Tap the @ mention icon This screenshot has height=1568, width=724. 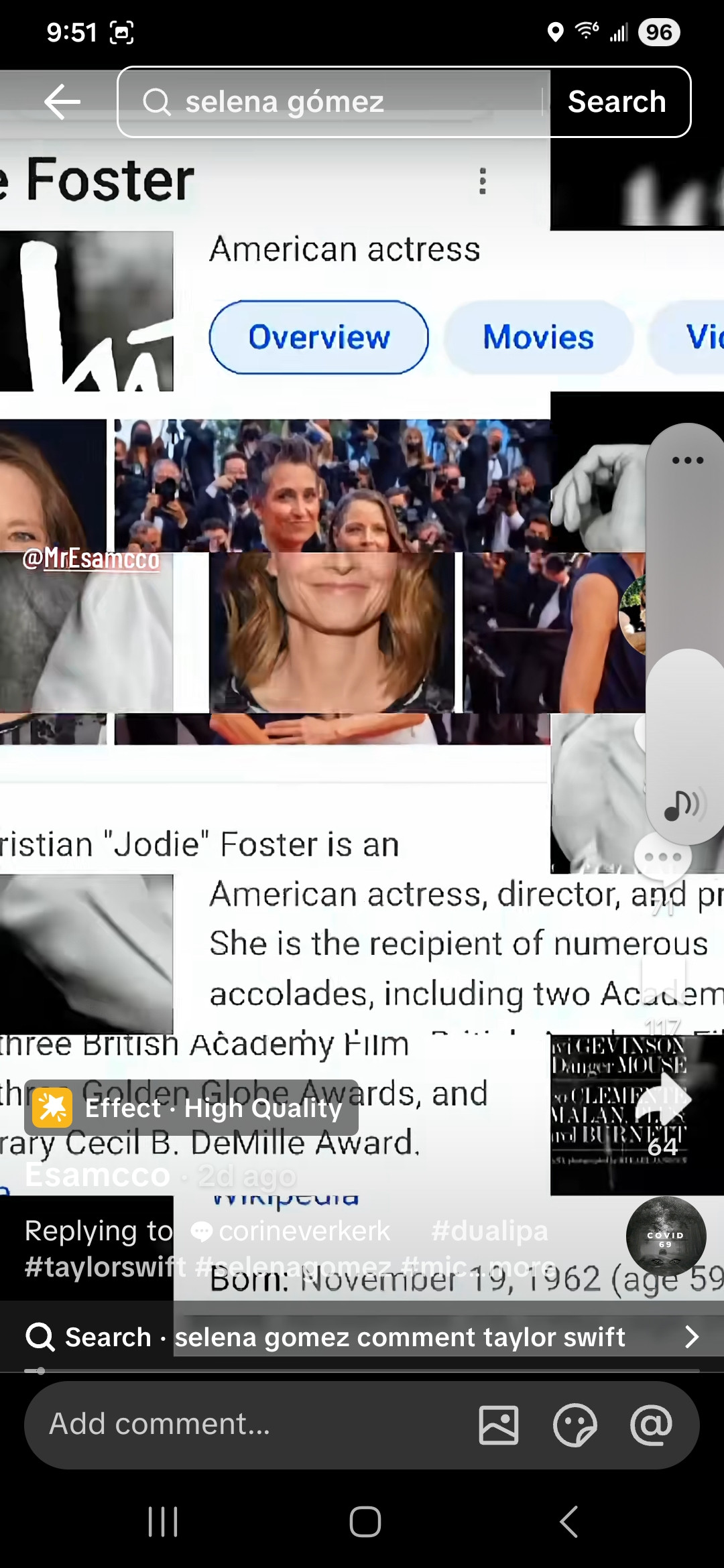coord(651,1425)
